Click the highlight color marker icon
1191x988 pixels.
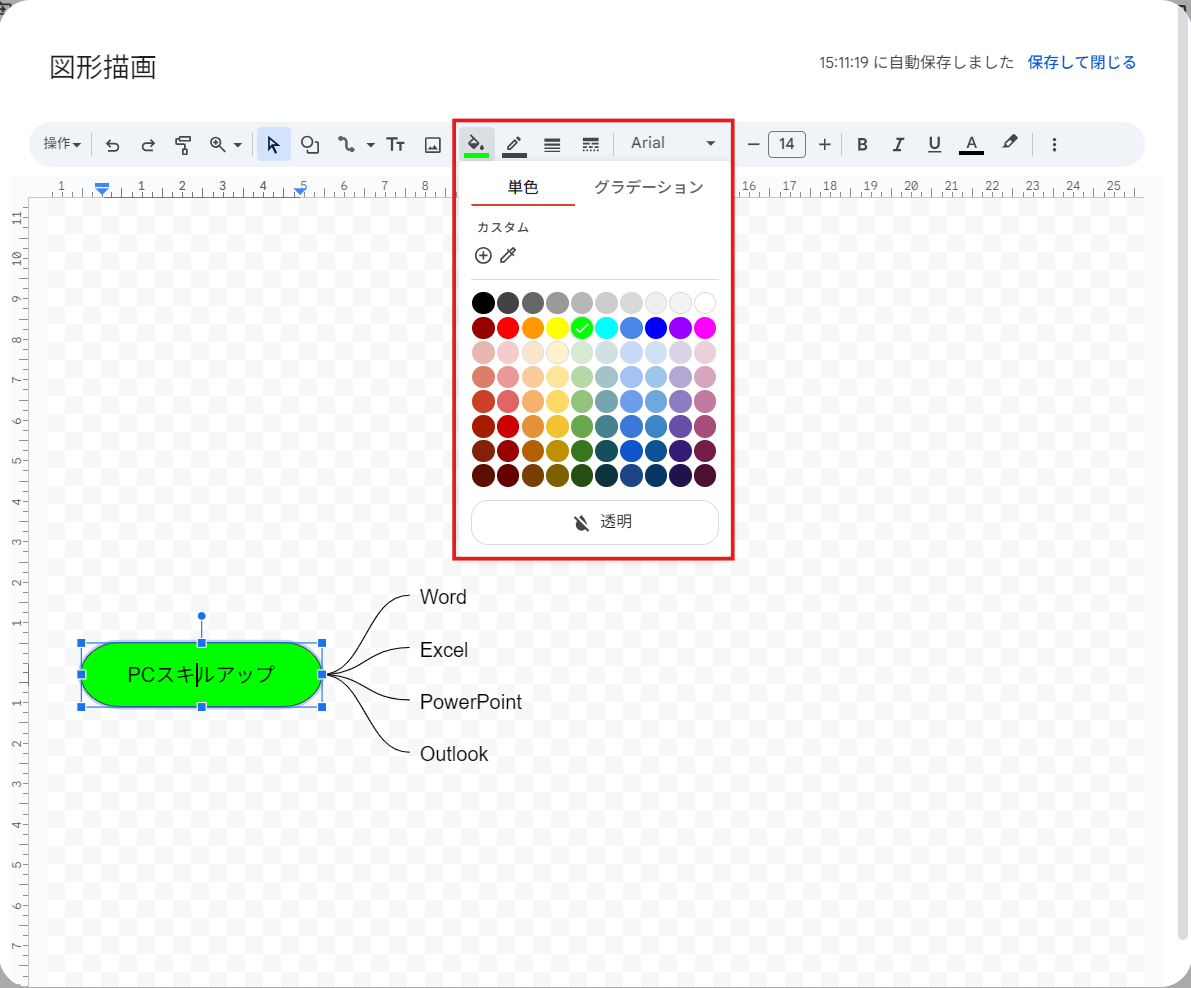click(x=1009, y=143)
